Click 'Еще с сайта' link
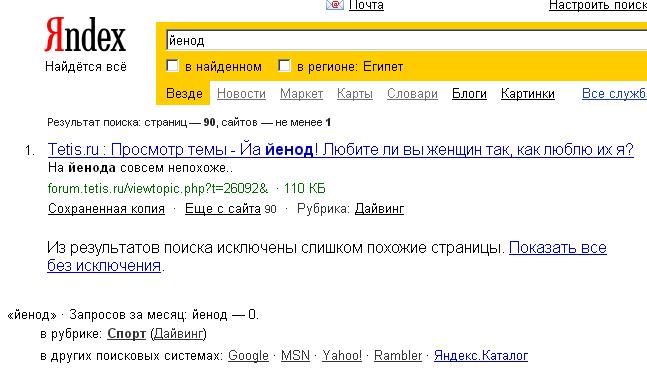647x377 pixels. (x=222, y=209)
